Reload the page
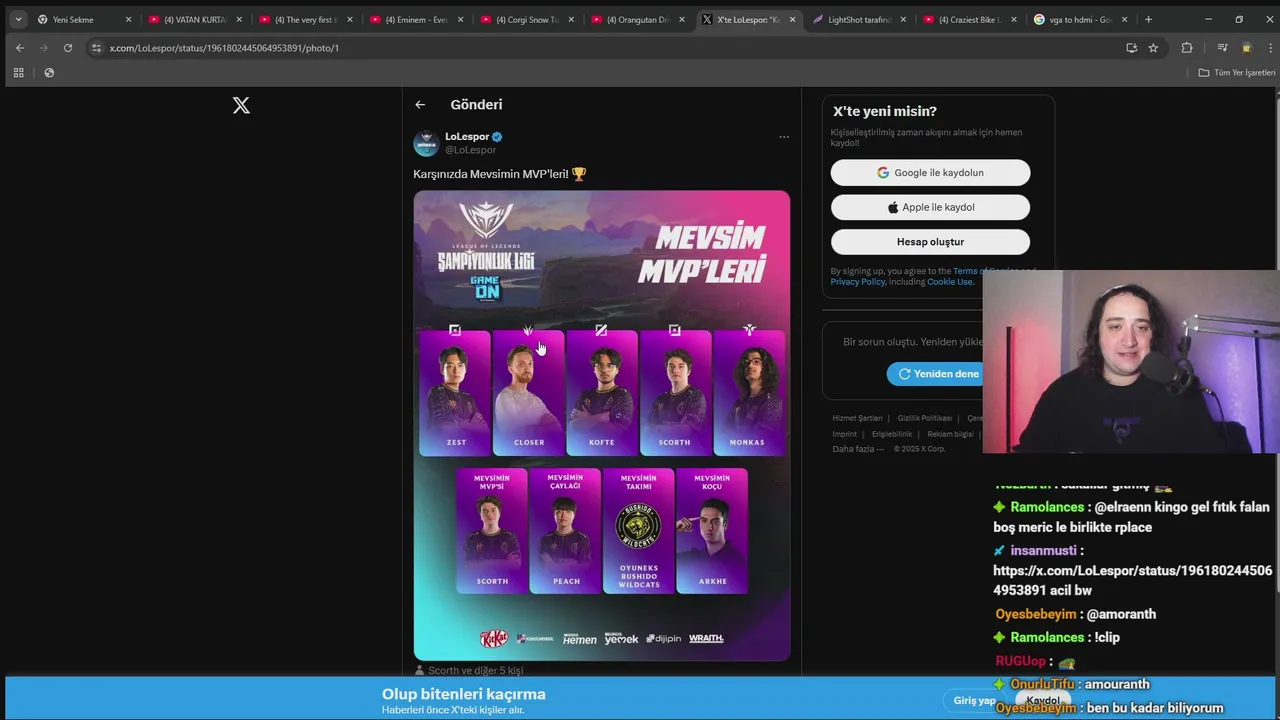This screenshot has height=720, width=1280. [67, 47]
